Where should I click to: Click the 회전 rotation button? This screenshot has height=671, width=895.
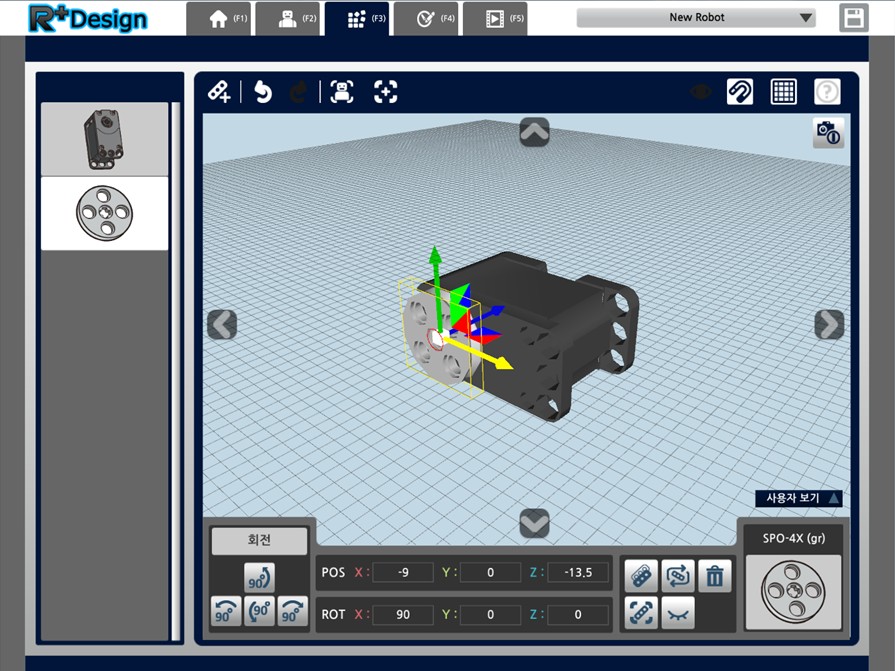[x=259, y=540]
